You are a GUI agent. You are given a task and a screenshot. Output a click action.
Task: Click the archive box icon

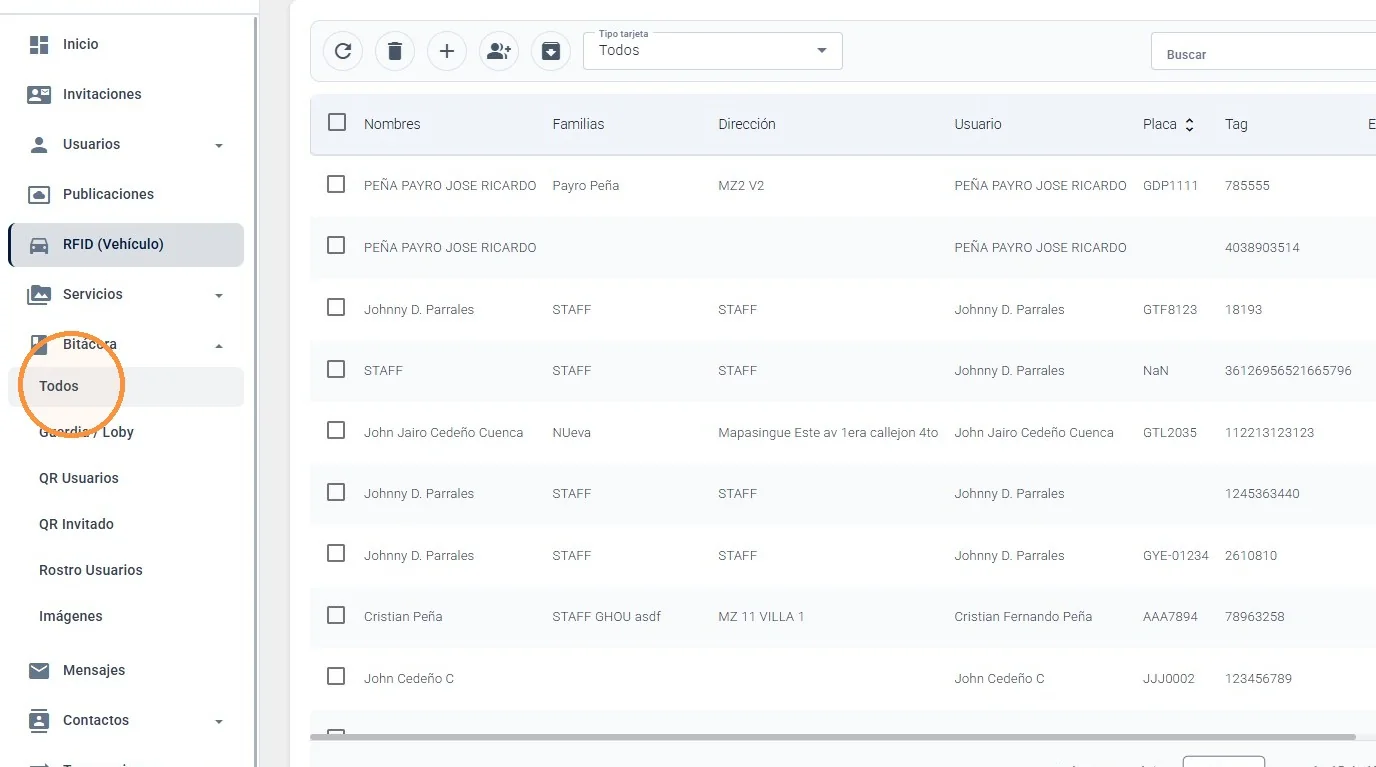(551, 51)
